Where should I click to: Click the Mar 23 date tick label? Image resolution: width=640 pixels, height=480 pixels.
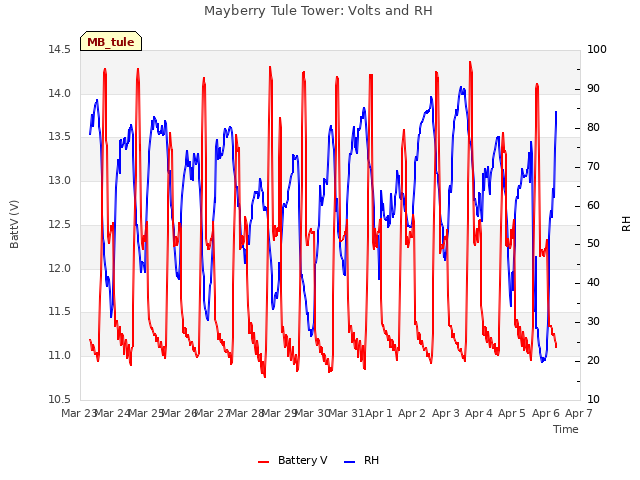pyautogui.click(x=78, y=413)
